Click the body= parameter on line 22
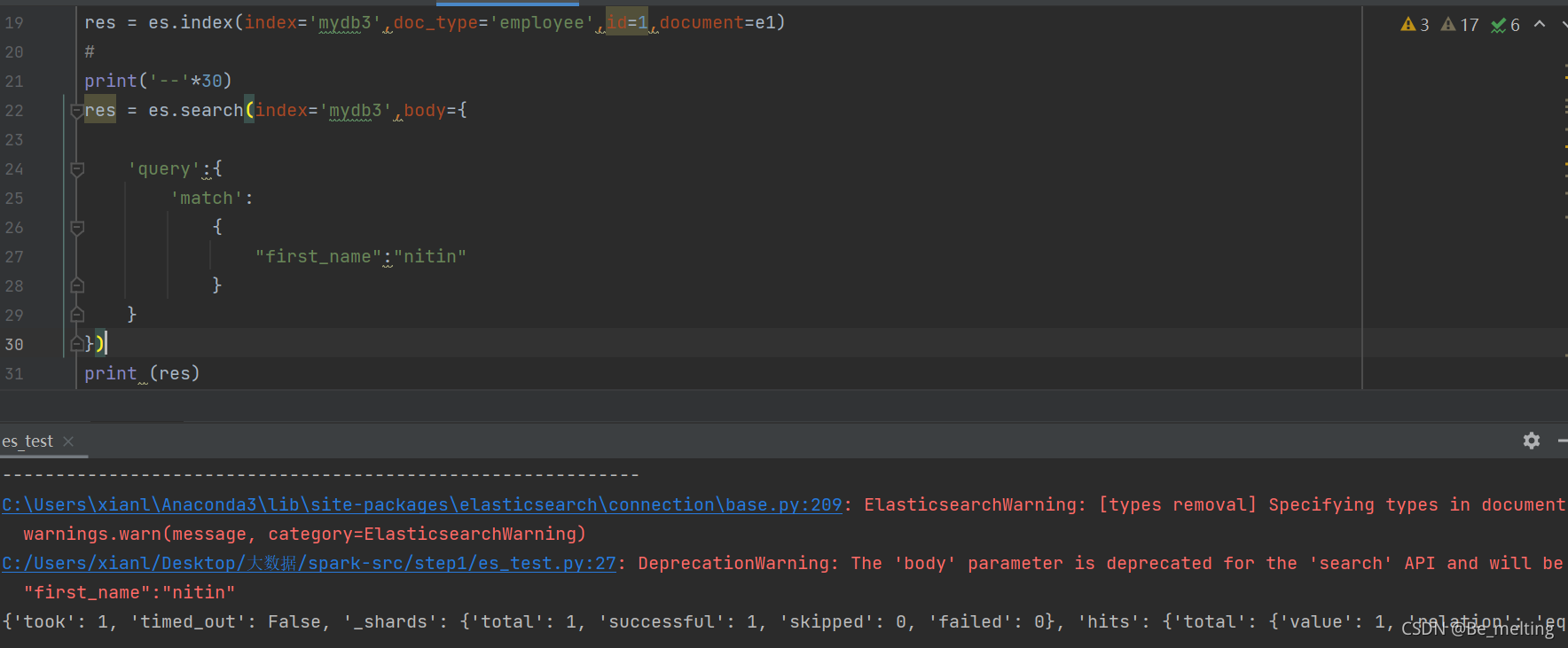 pos(430,111)
